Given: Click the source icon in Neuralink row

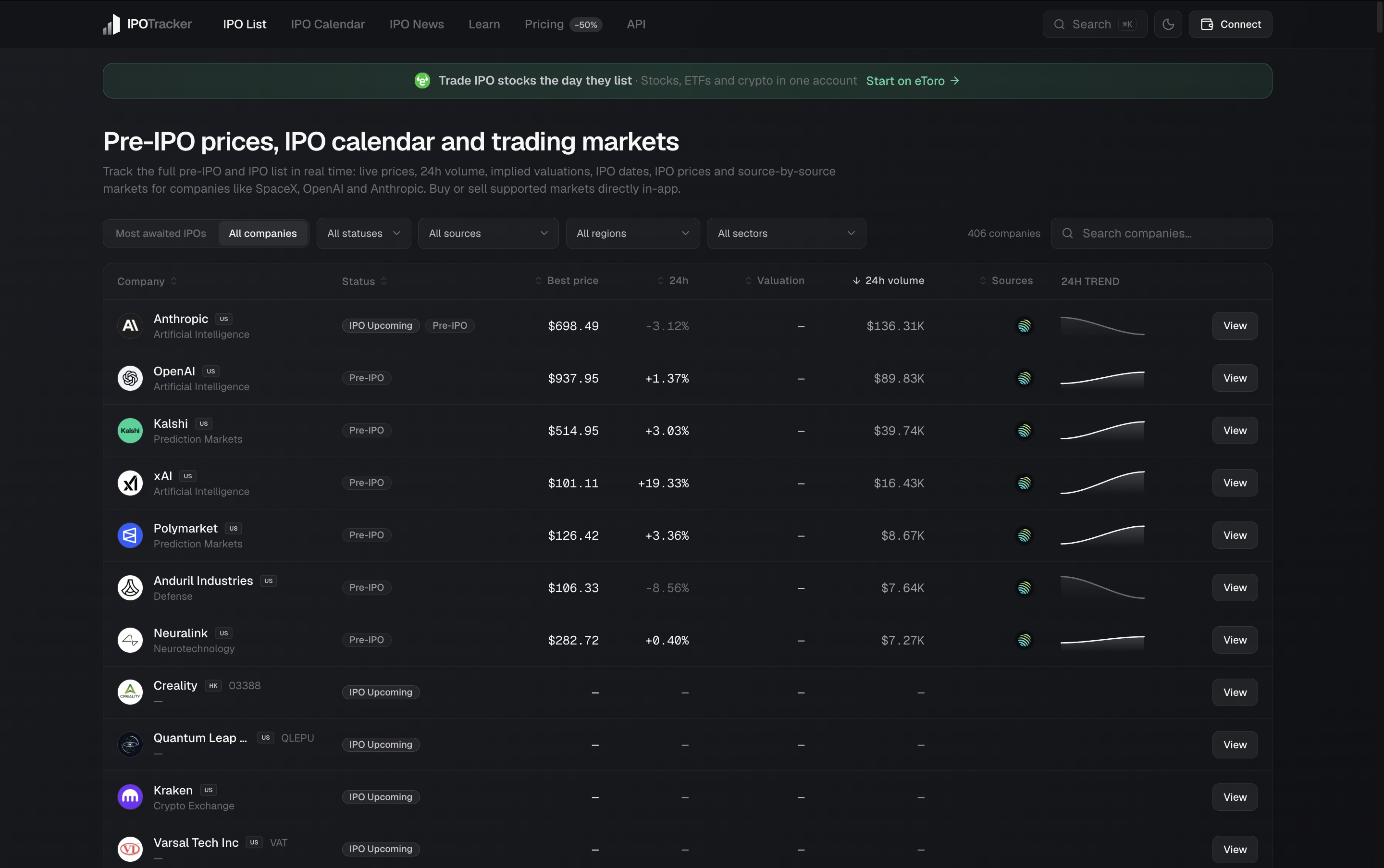Looking at the screenshot, I should pyautogui.click(x=1024, y=640).
